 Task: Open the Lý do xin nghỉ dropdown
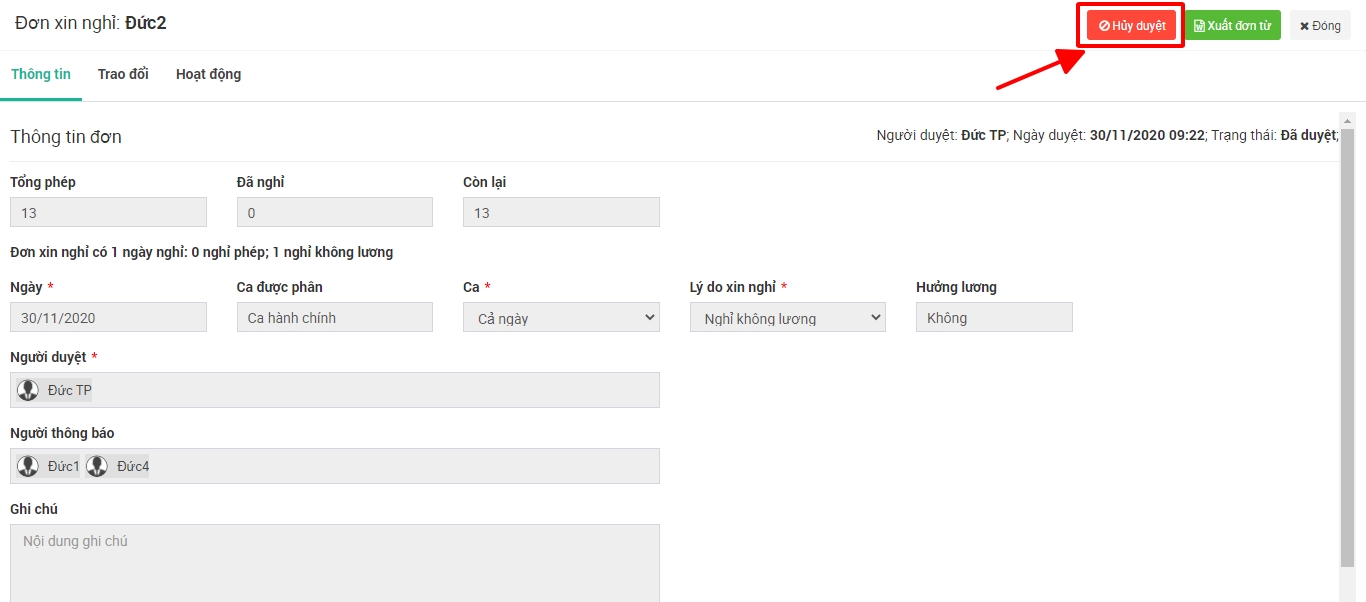pos(787,318)
